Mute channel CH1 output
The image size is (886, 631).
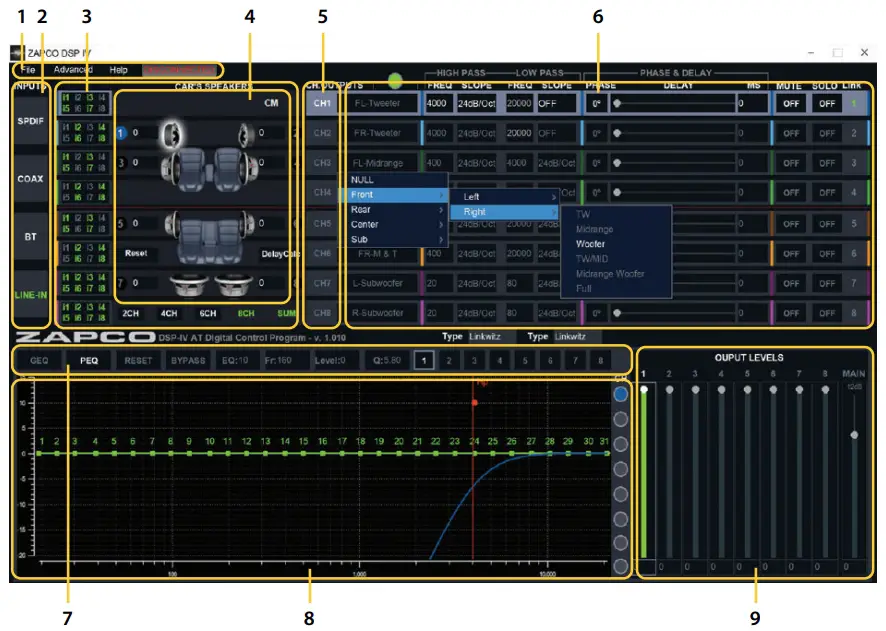click(790, 103)
